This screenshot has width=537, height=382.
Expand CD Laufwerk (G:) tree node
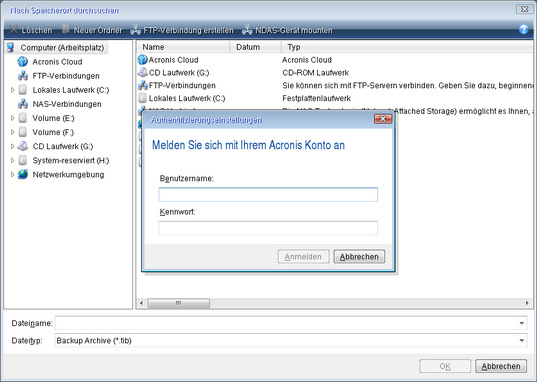(x=12, y=146)
